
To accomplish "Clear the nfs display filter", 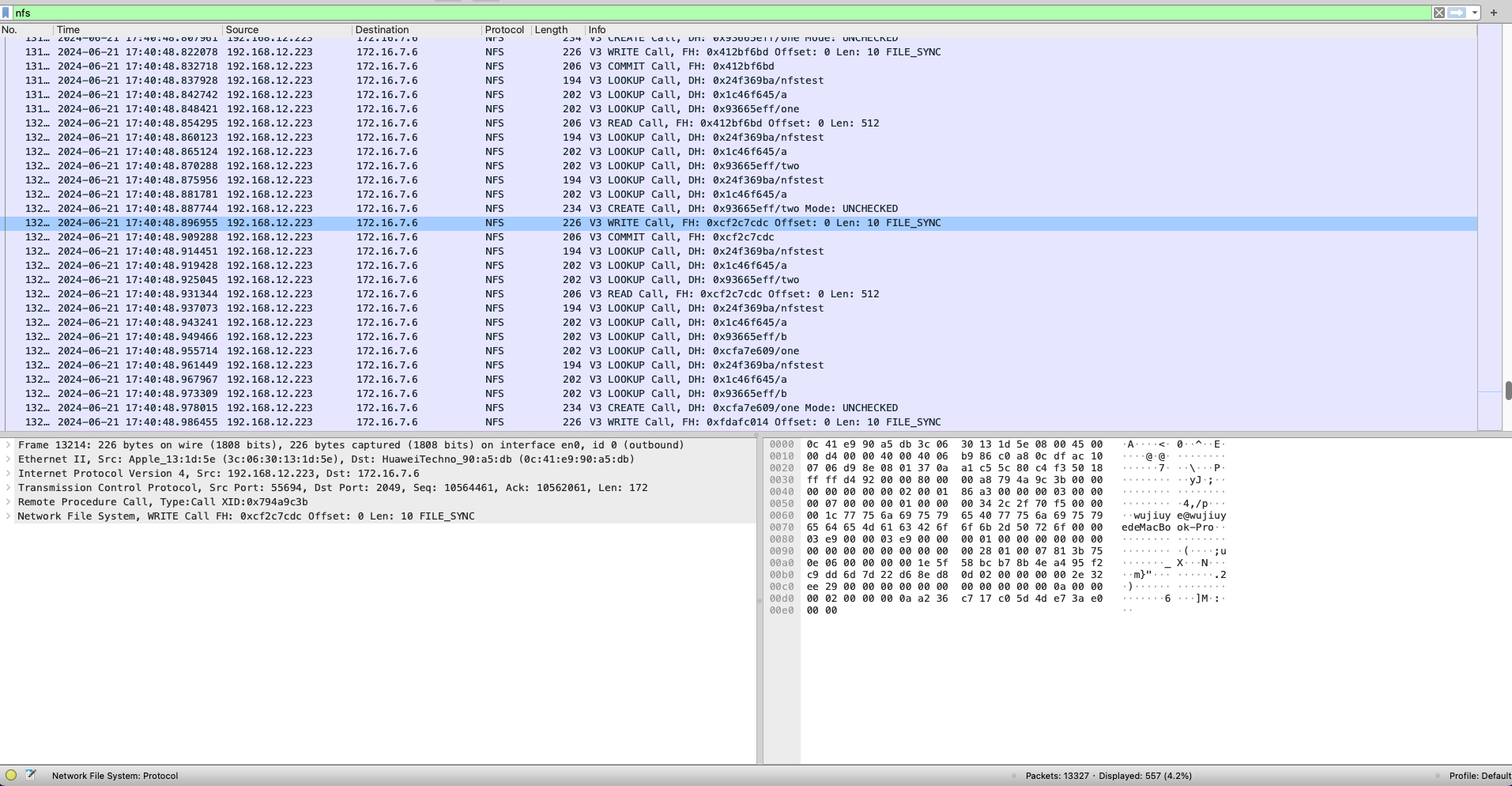I will click(x=1439, y=13).
